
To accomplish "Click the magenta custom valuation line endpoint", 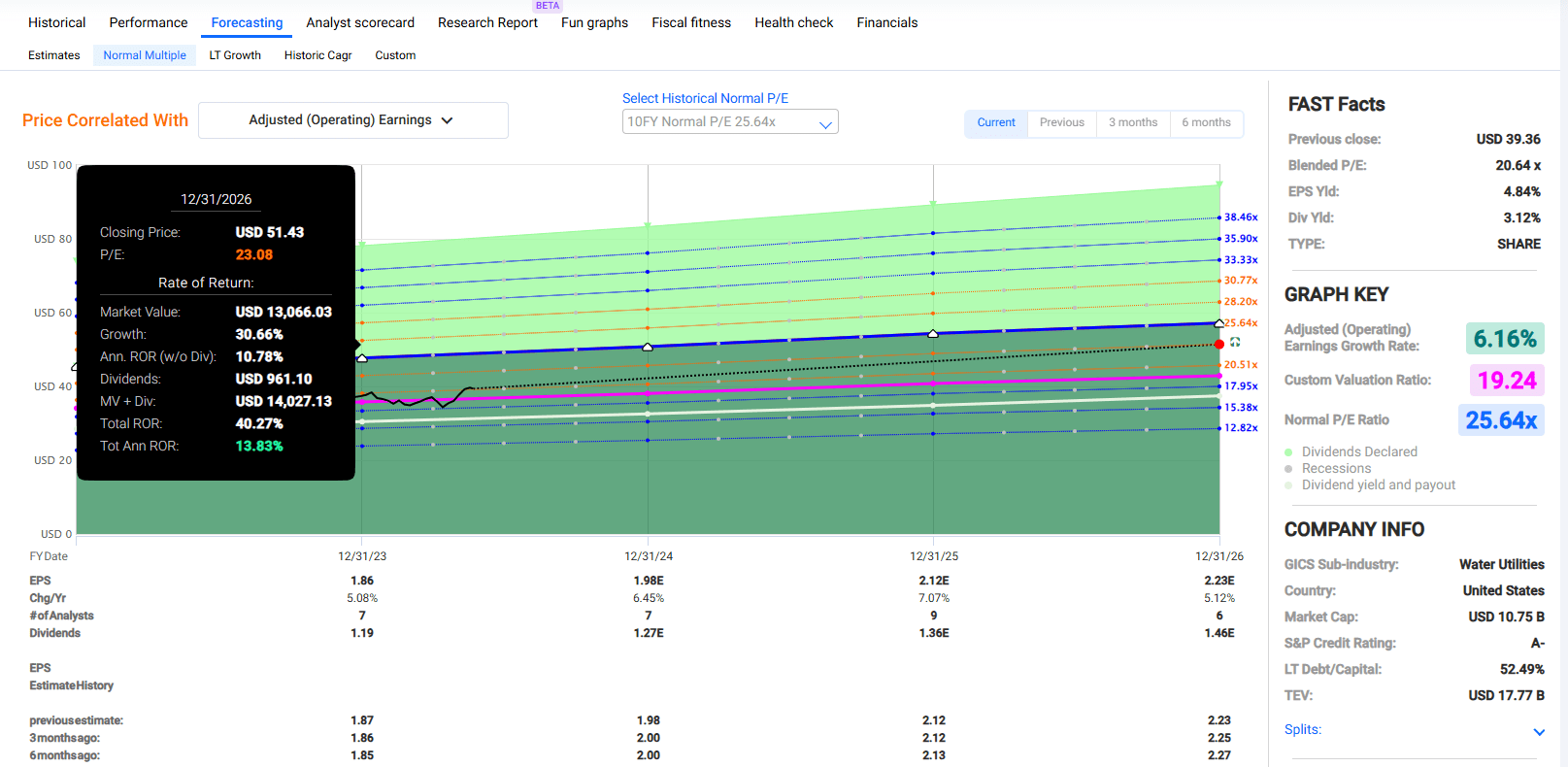I will coord(1219,376).
